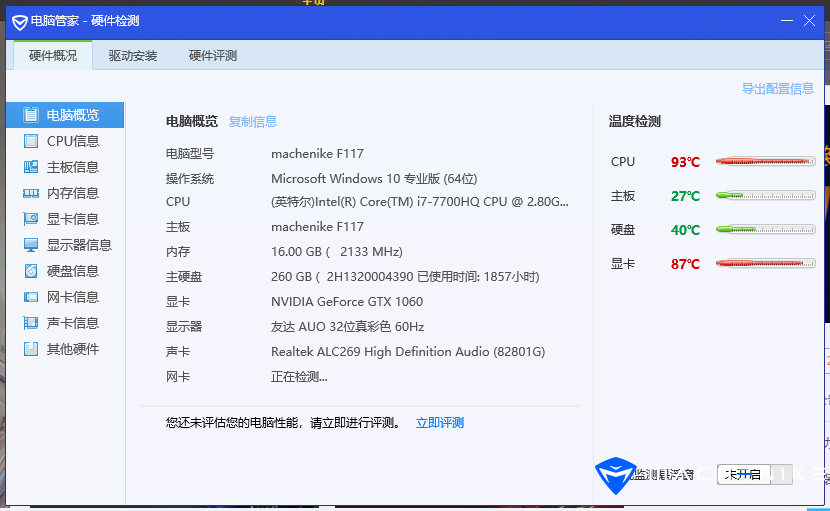
Task: Click the 显卡 temperature bar
Action: [765, 263]
